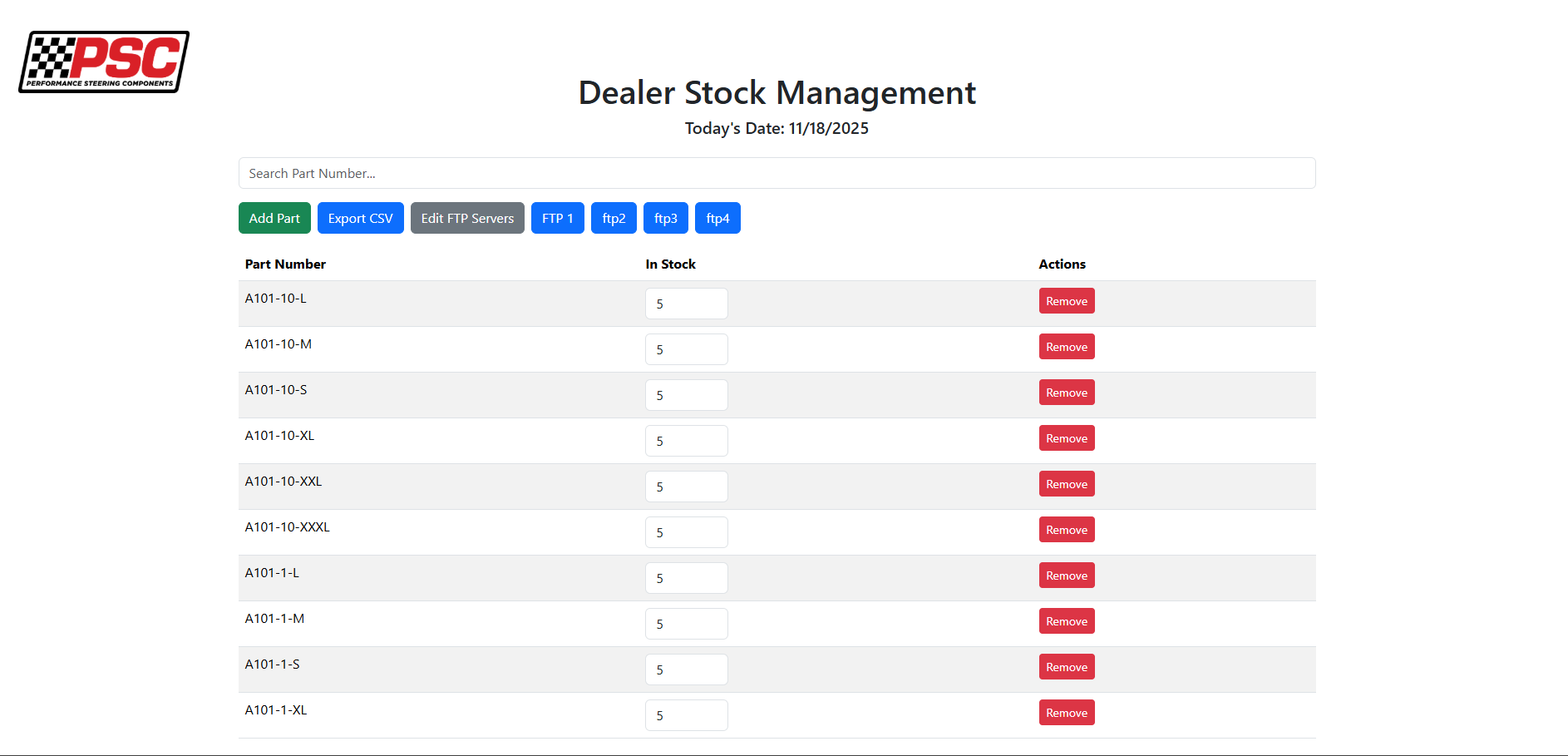Click the Add Part button

click(x=274, y=218)
